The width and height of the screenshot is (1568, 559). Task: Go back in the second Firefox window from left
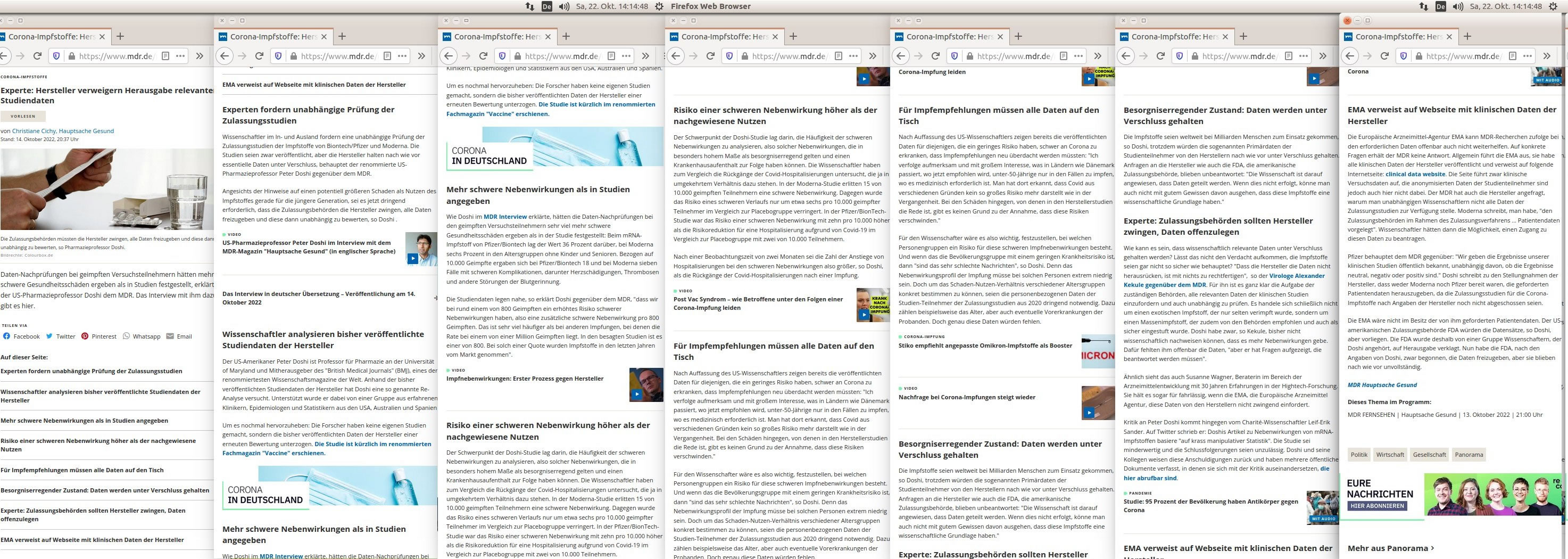point(225,56)
